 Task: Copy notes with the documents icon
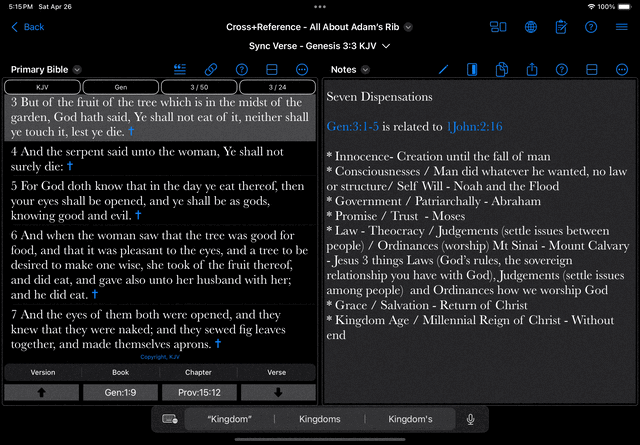[x=502, y=69]
